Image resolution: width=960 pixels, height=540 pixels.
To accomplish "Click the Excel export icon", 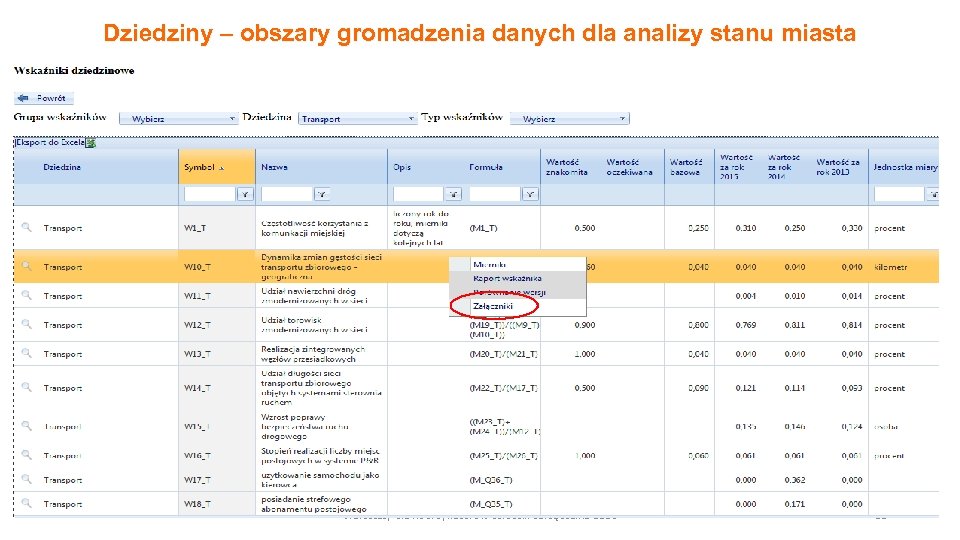I will (x=91, y=143).
